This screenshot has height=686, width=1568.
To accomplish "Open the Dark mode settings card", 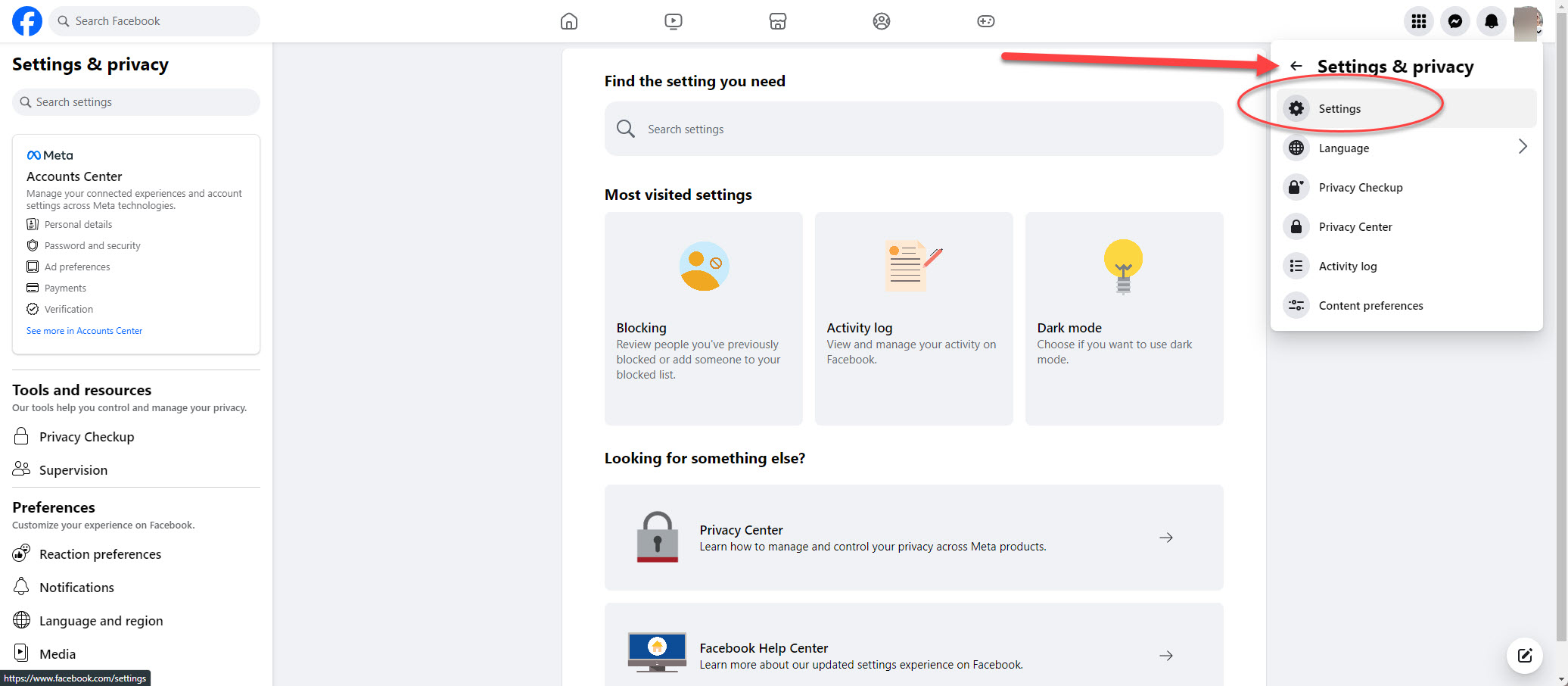I will pyautogui.click(x=1123, y=318).
